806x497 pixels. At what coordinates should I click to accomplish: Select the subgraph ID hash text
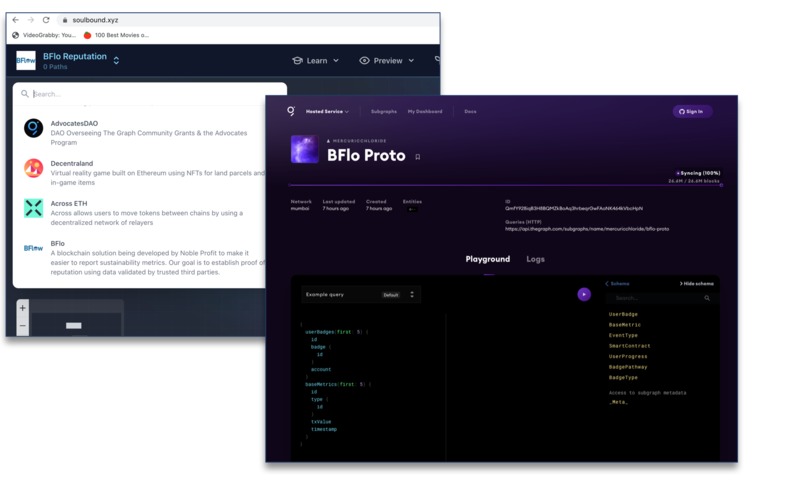574,209
